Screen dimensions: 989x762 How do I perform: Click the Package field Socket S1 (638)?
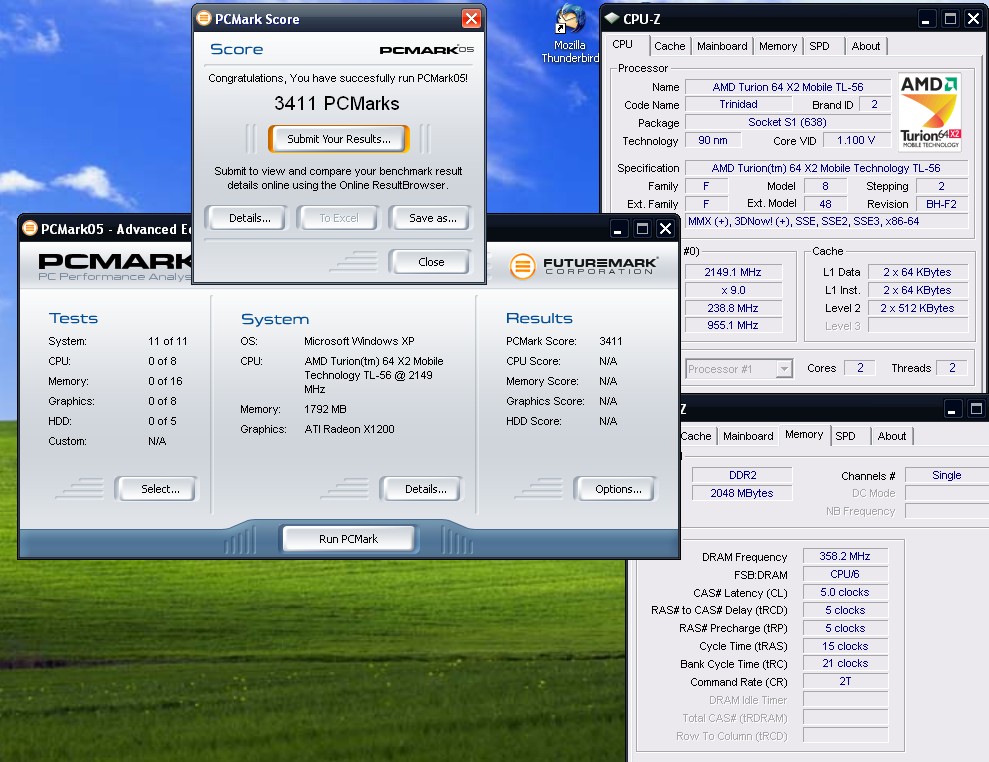787,122
